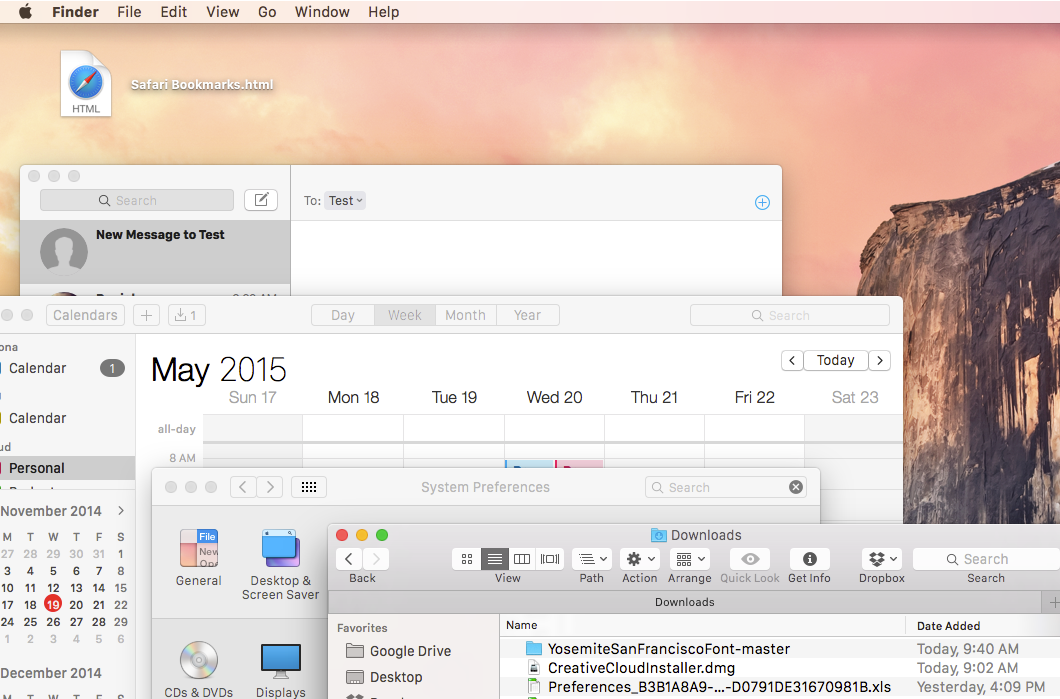Open the Arrange dropdown in Finder
This screenshot has width=1060, height=699.
[690, 559]
